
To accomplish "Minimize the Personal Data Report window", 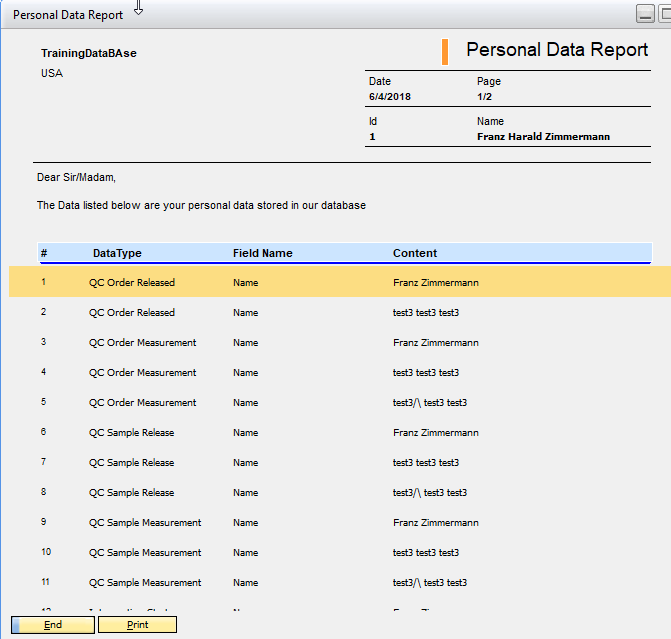I will 647,13.
